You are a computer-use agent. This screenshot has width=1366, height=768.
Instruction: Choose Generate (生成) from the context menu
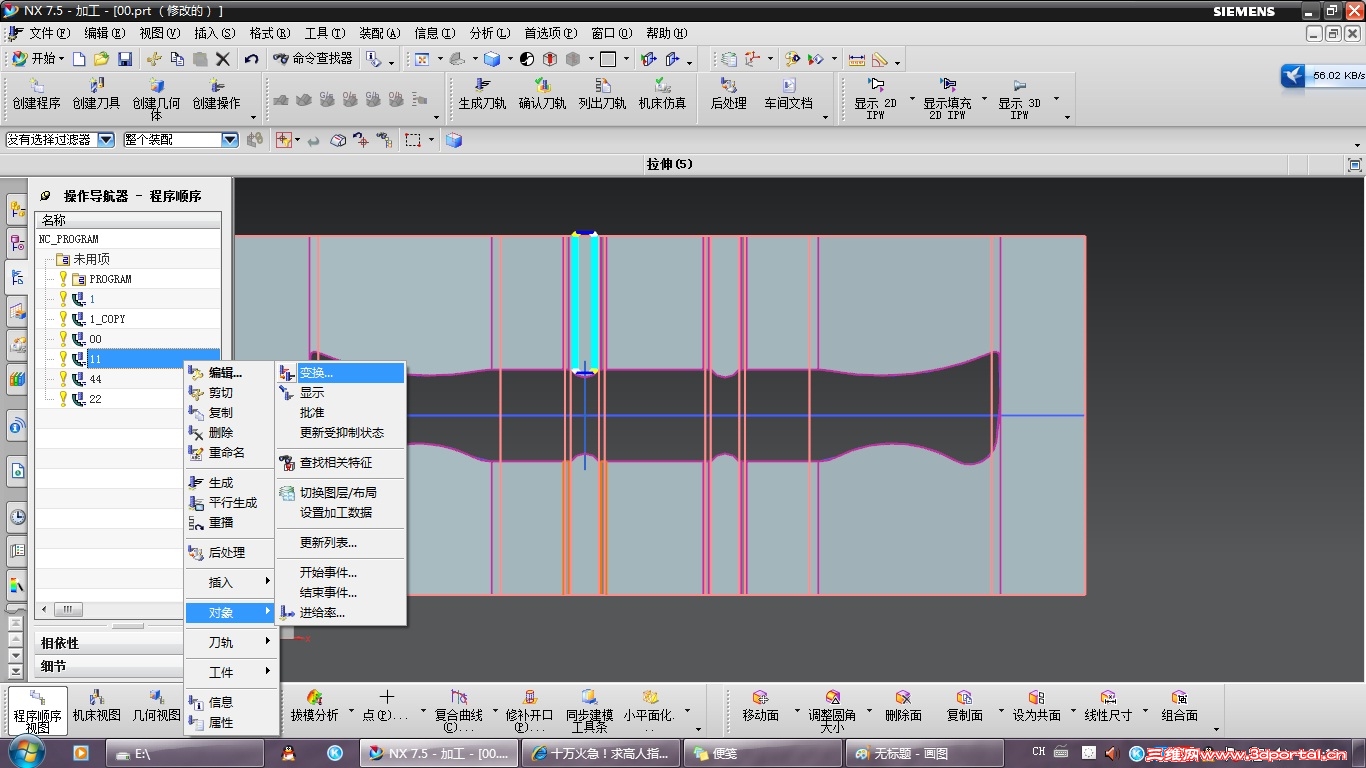click(x=220, y=483)
